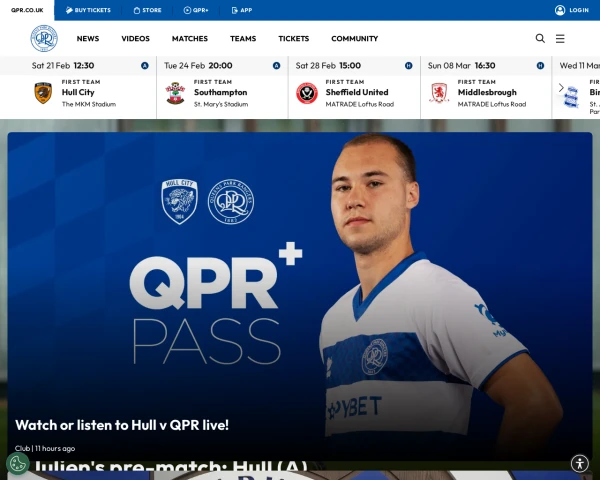Select the QPR.CO.UK tab
600x480 pixels.
click(27, 10)
